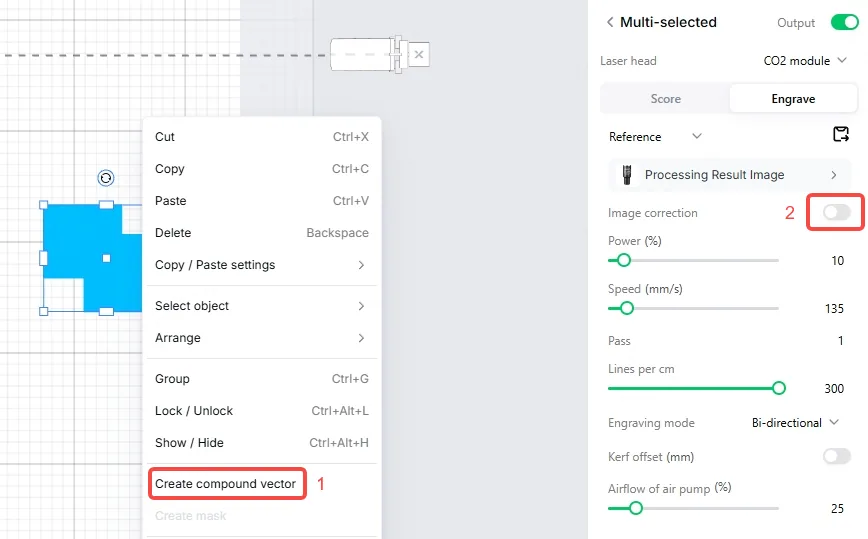Screen dimensions: 868x539
Task: Click the save parameters icon next to Reference
Action: [x=841, y=134]
